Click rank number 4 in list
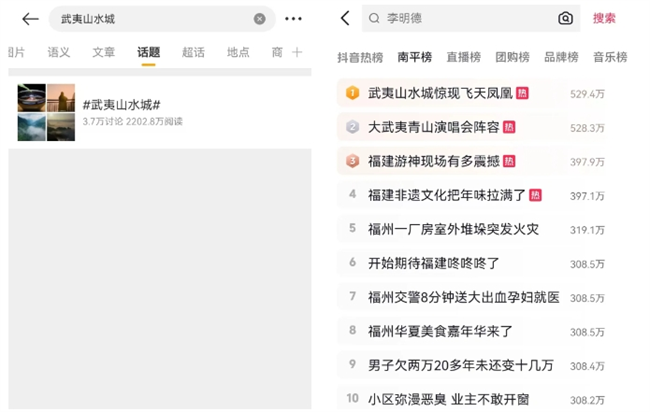Image resolution: width=650 pixels, height=412 pixels. (x=352, y=194)
